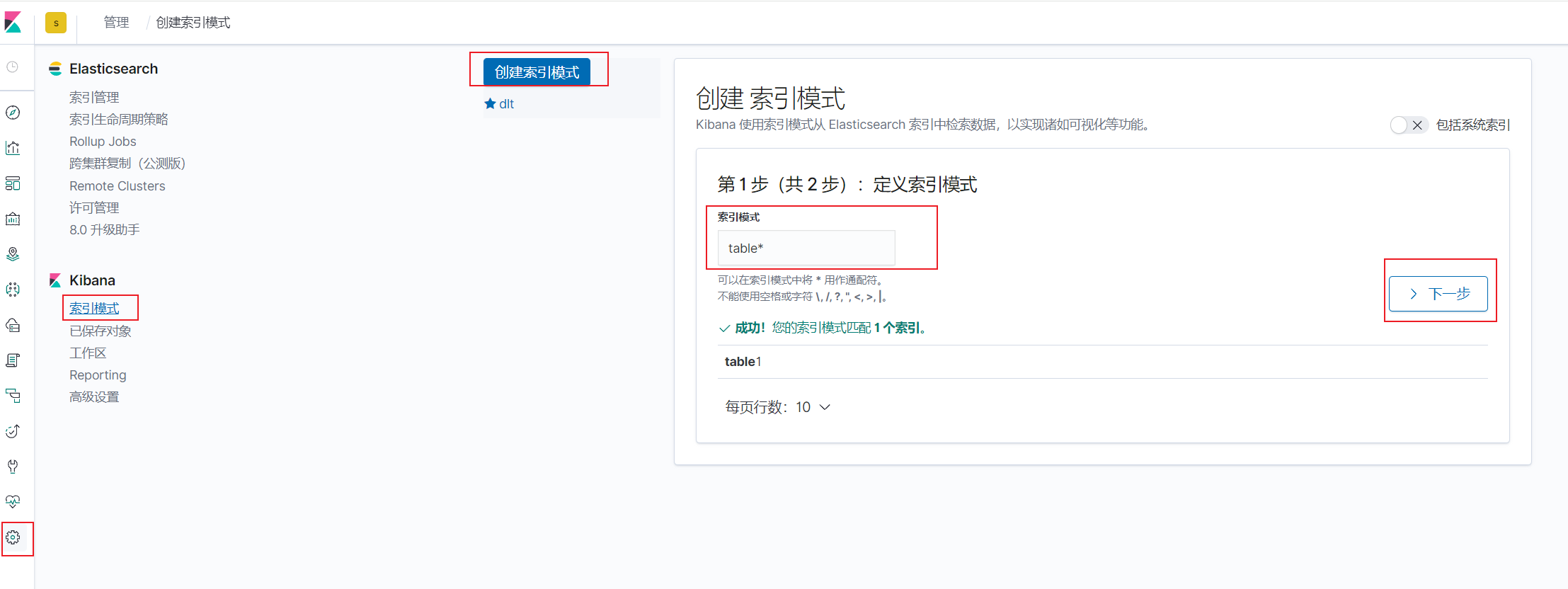
Task: Open APM from the sidebar icon
Action: [13, 396]
